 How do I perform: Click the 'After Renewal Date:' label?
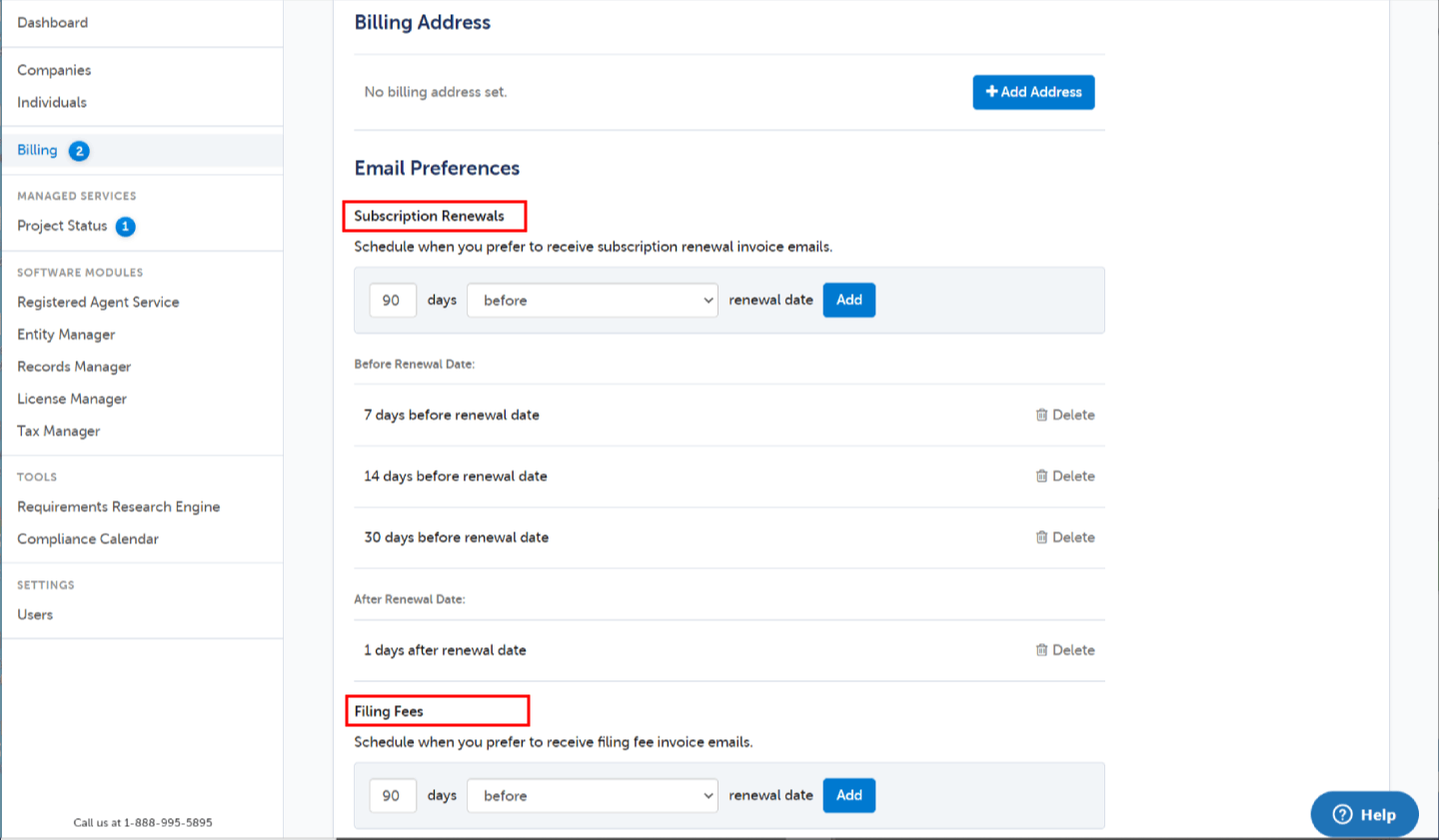(410, 599)
